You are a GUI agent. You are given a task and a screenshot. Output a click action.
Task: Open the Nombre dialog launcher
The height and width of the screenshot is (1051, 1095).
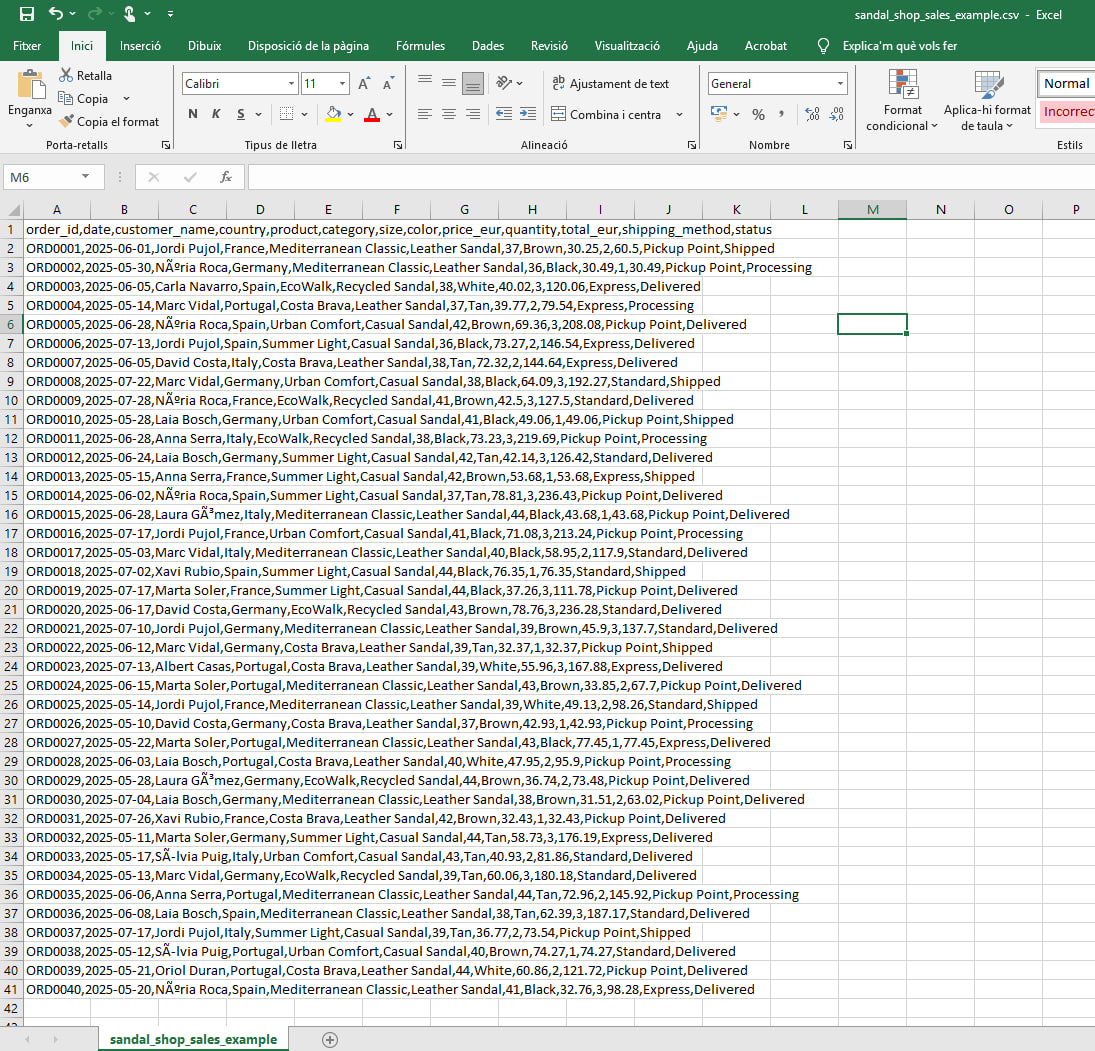pyautogui.click(x=848, y=145)
